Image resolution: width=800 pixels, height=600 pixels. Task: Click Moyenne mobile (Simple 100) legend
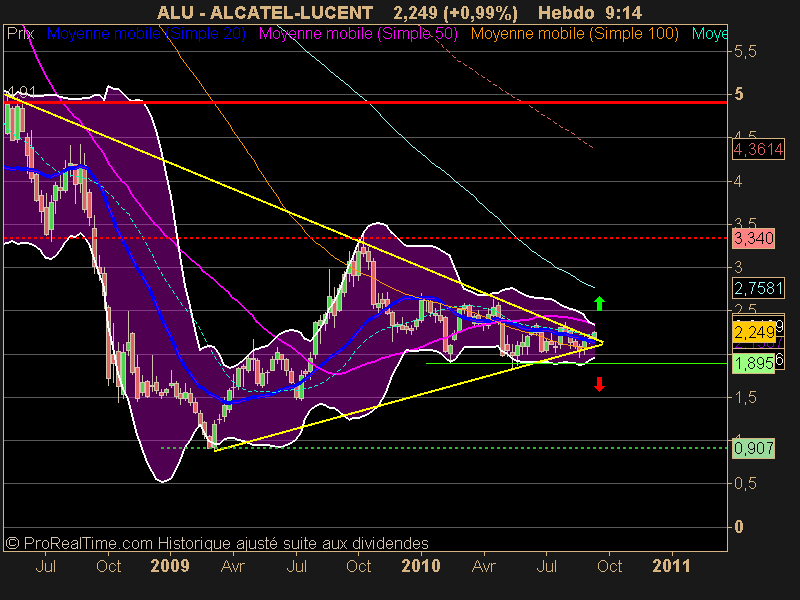click(574, 34)
